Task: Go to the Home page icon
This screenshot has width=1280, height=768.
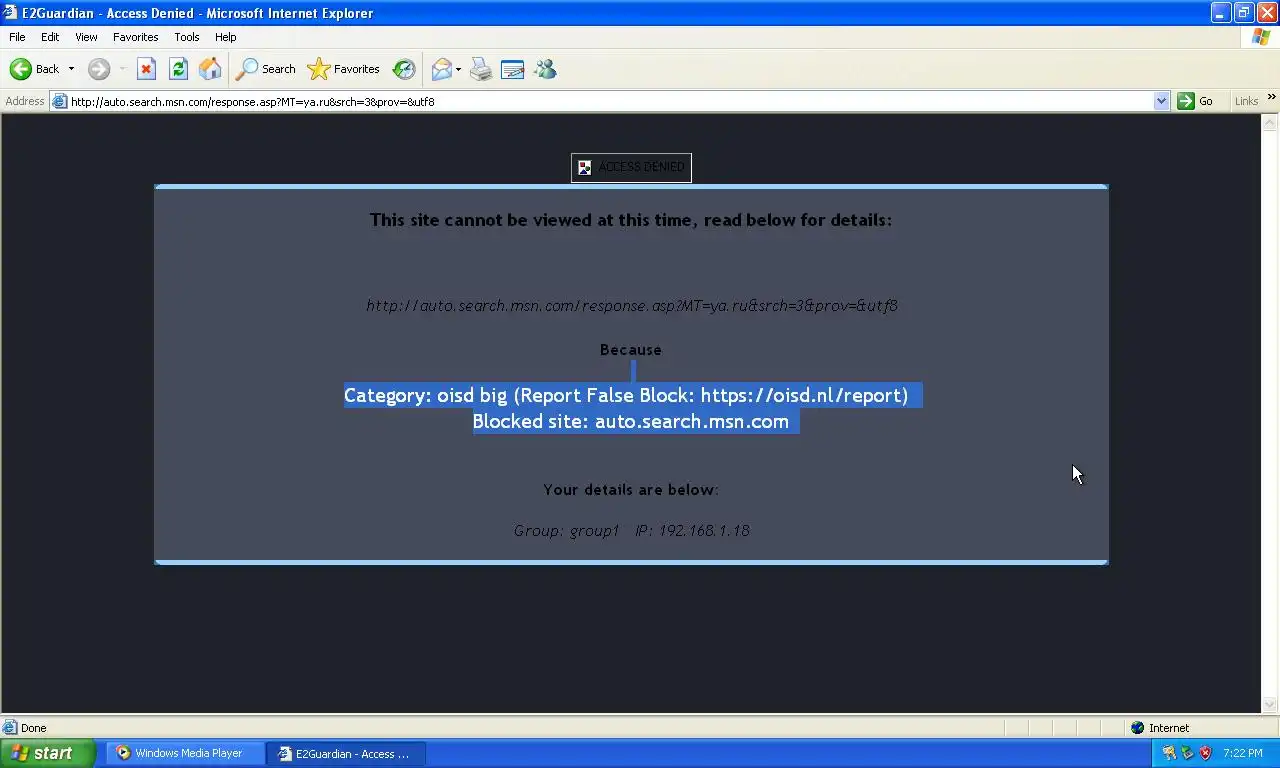Action: tap(210, 69)
